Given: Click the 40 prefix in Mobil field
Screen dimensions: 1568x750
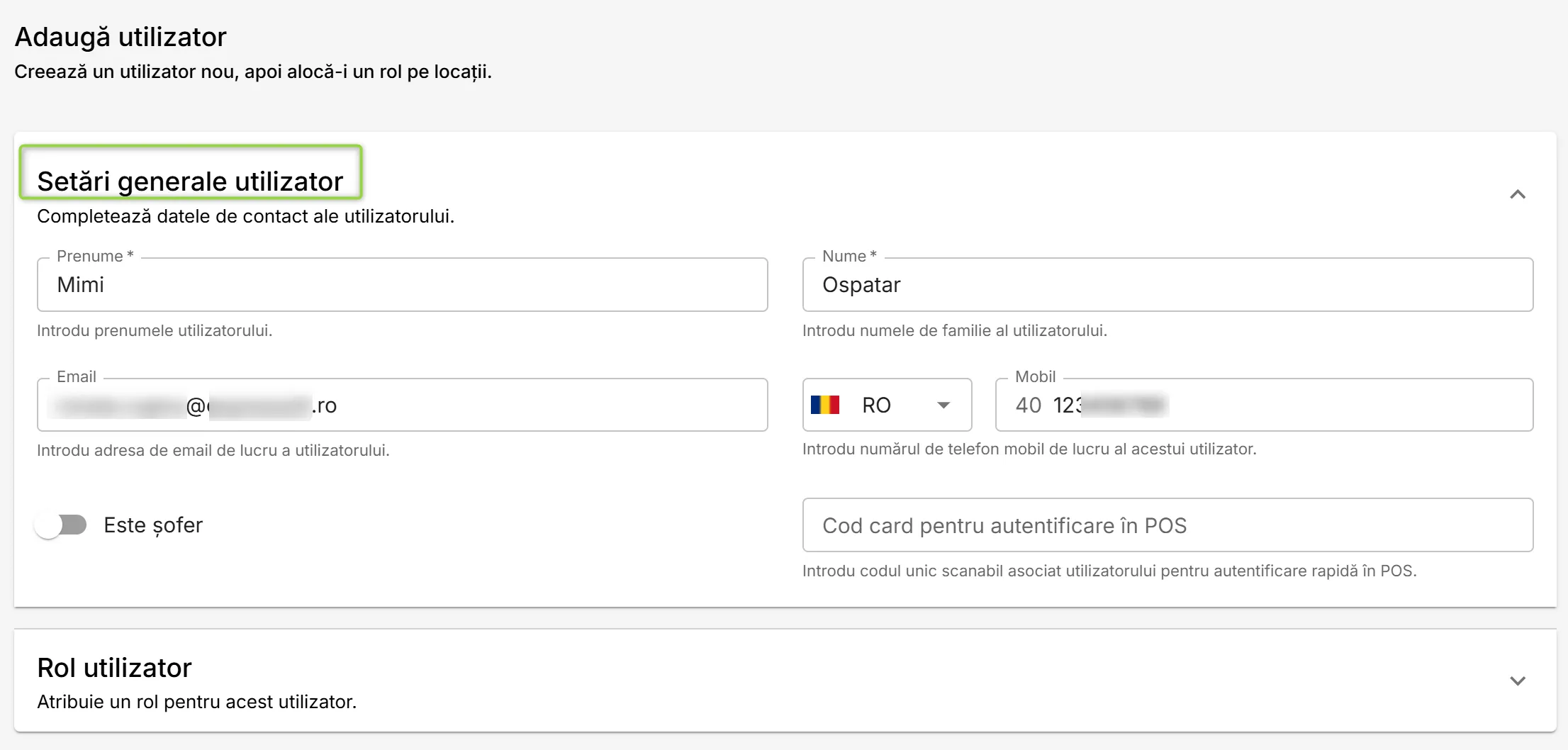Looking at the screenshot, I should (x=1028, y=405).
